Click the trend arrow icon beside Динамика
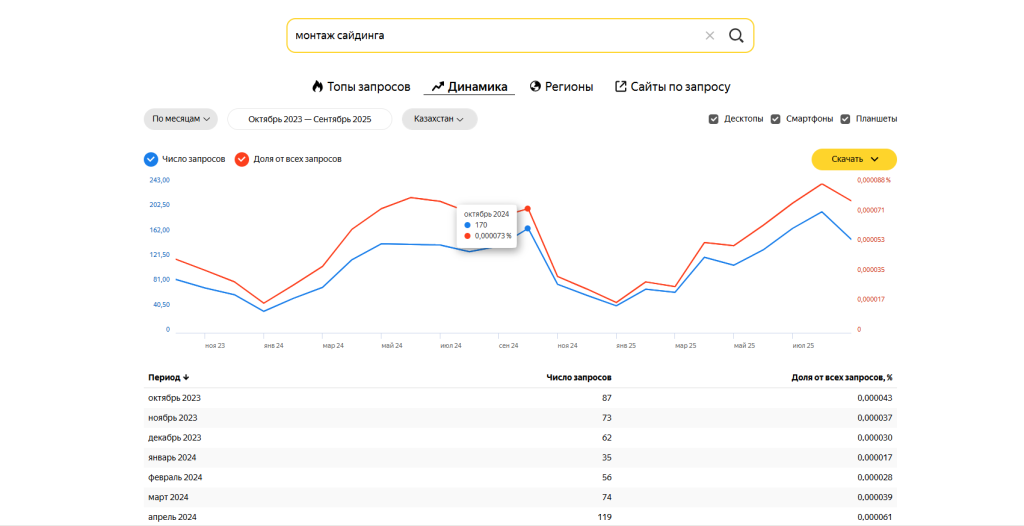This screenshot has width=1024, height=526. (x=437, y=87)
